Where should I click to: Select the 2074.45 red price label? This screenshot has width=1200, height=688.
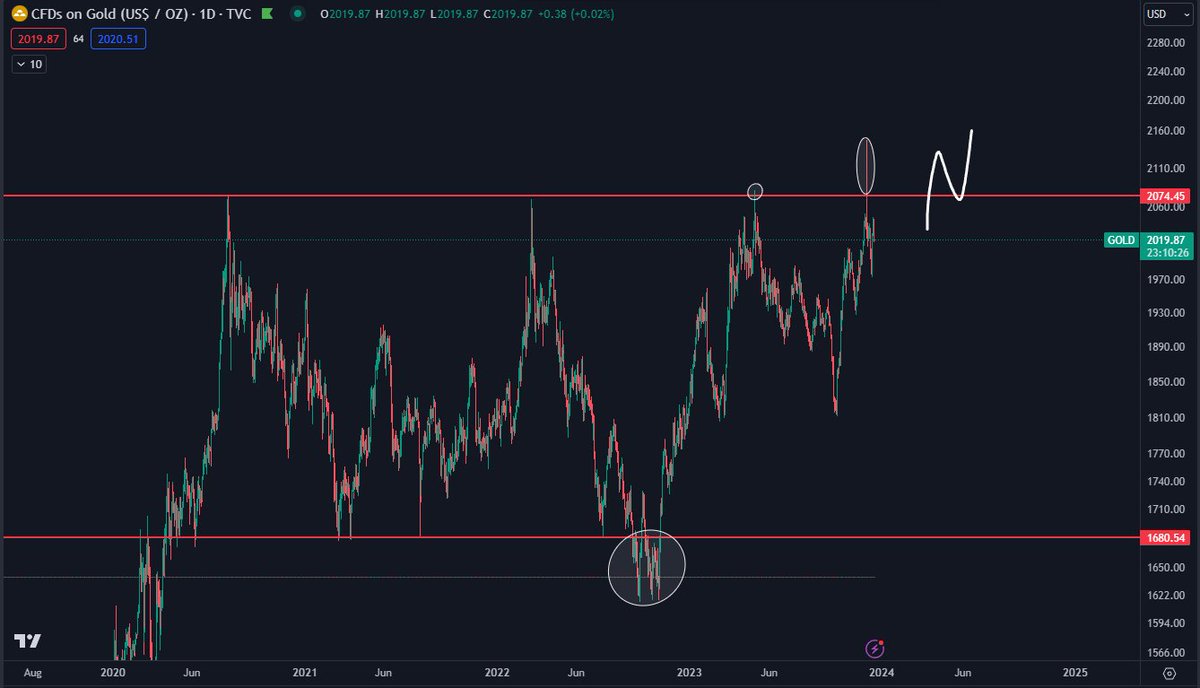click(1165, 196)
